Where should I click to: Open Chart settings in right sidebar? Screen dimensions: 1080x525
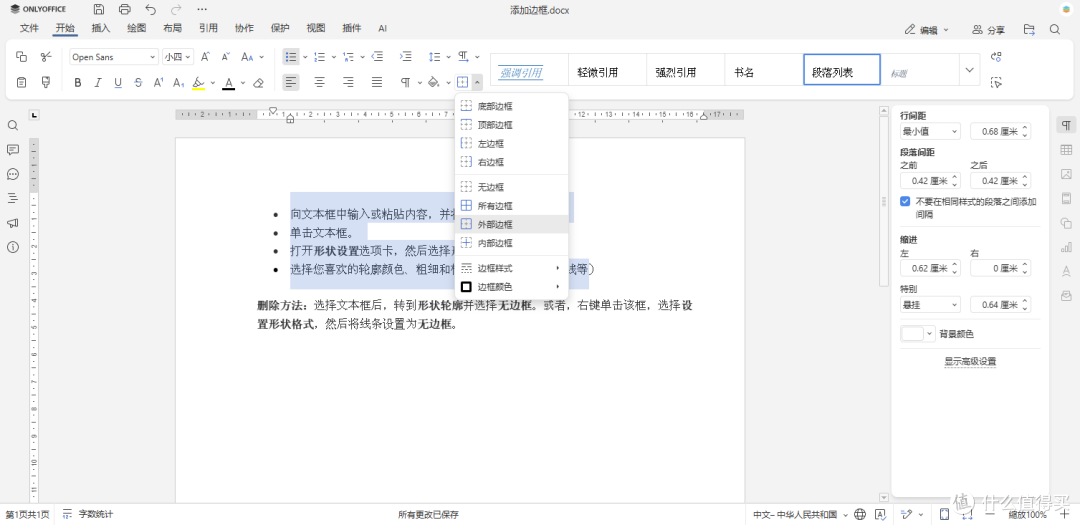coord(1066,247)
